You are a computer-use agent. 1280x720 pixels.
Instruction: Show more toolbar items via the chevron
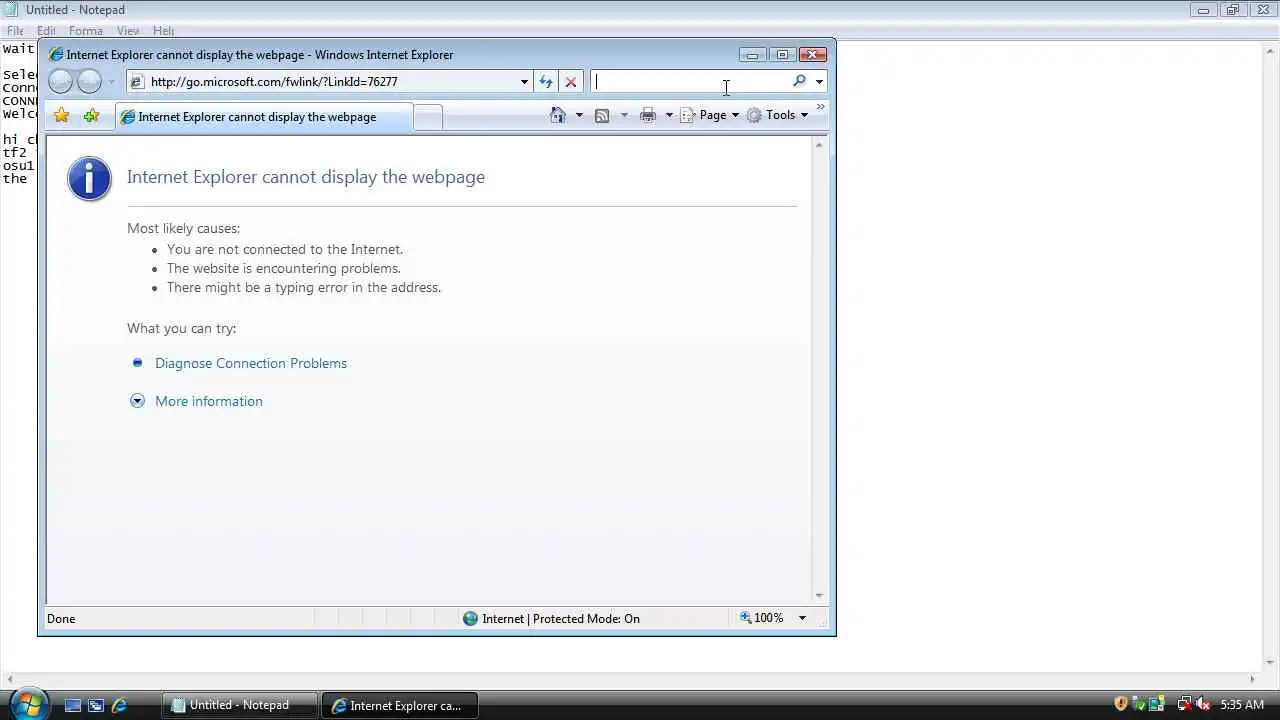pyautogui.click(x=821, y=107)
